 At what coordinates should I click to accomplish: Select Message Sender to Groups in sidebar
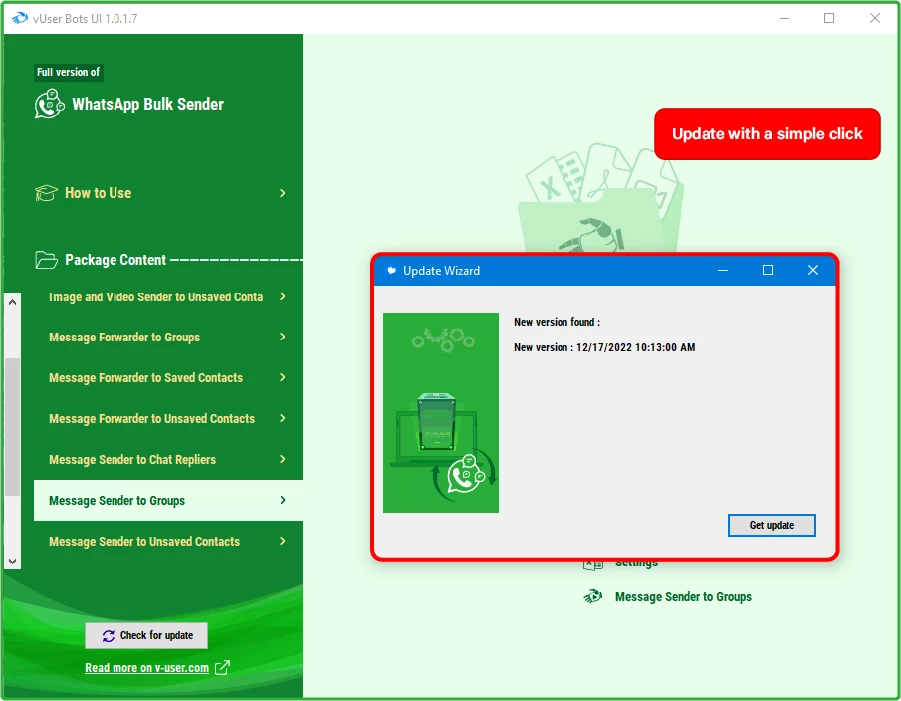coord(168,500)
